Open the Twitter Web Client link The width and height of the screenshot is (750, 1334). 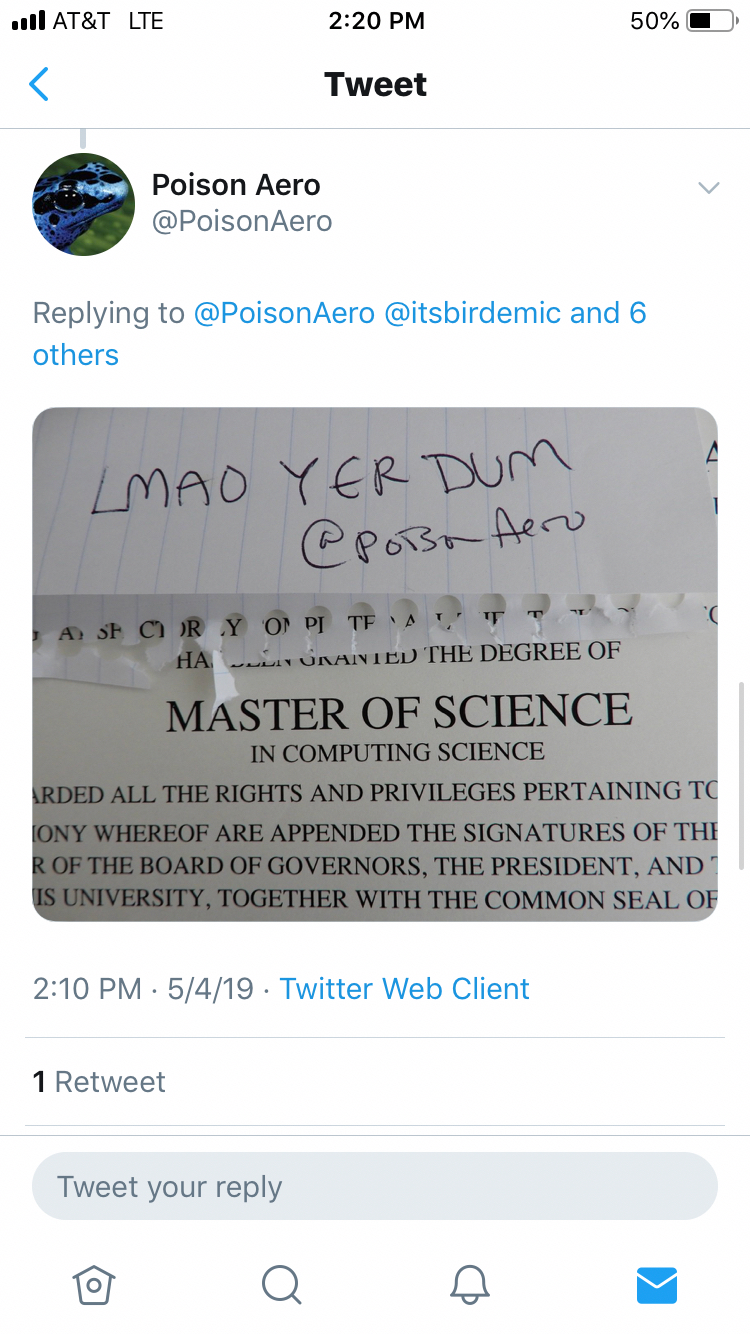pos(404,989)
